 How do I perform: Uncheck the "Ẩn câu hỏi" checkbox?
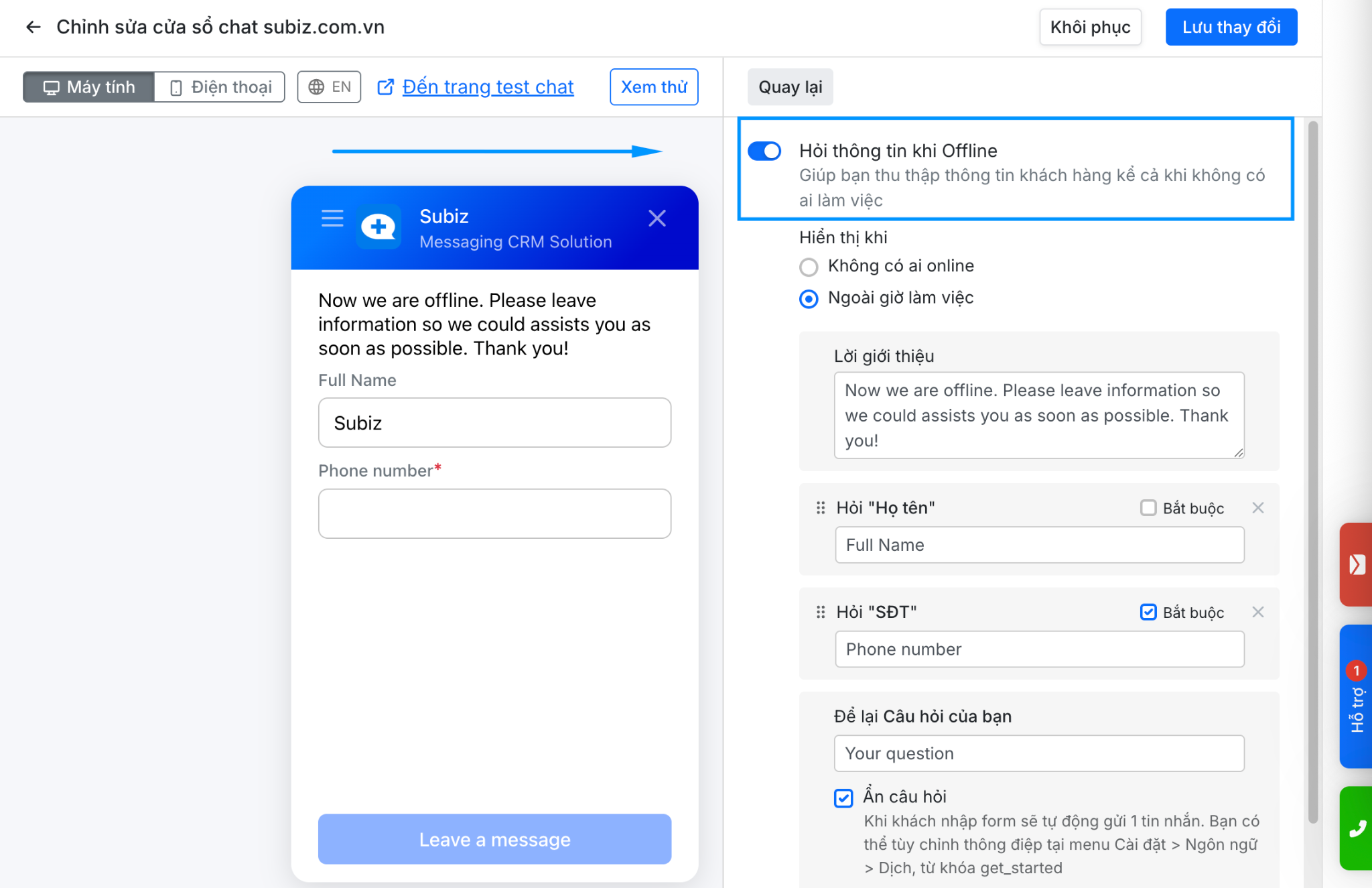point(843,798)
